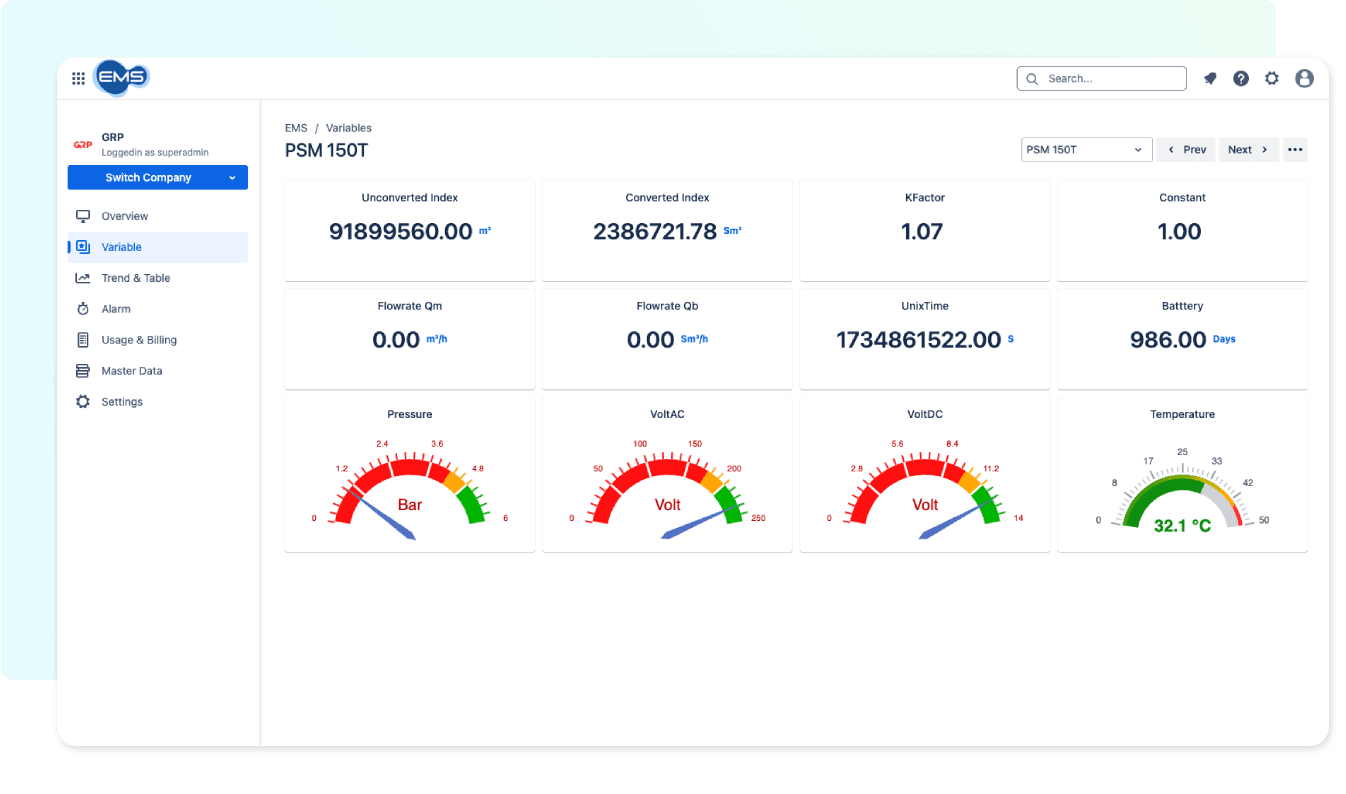Click the EMS breadcrumb link
This screenshot has height=794, width=1346.
(x=296, y=128)
